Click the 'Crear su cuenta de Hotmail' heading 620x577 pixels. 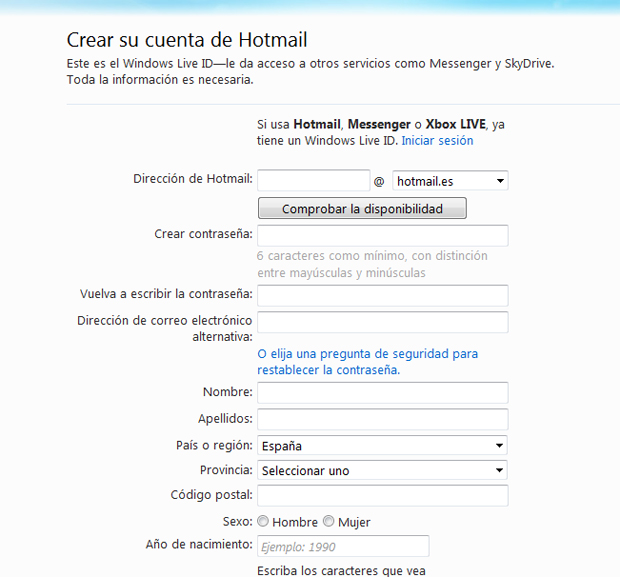(187, 40)
